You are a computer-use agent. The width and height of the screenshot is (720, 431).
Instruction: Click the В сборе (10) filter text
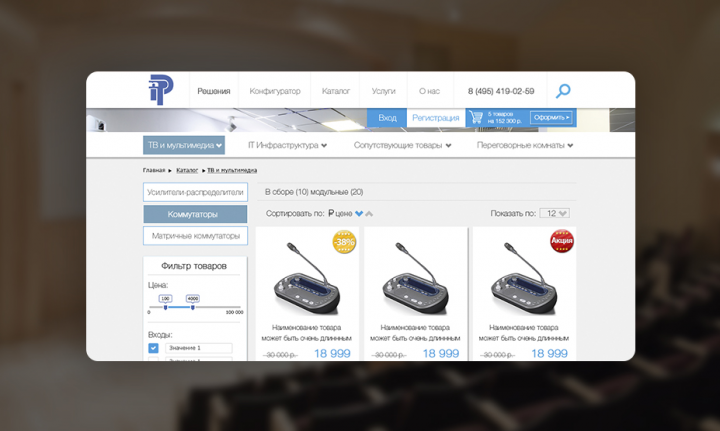click(287, 192)
